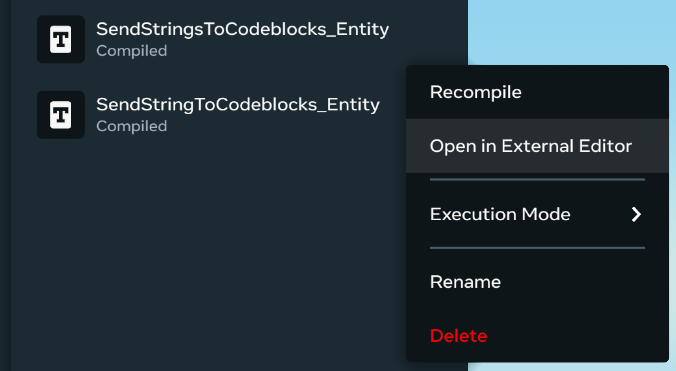Viewport: 676px width, 371px height.
Task: Click the light blue viewport background
Action: coord(571,30)
